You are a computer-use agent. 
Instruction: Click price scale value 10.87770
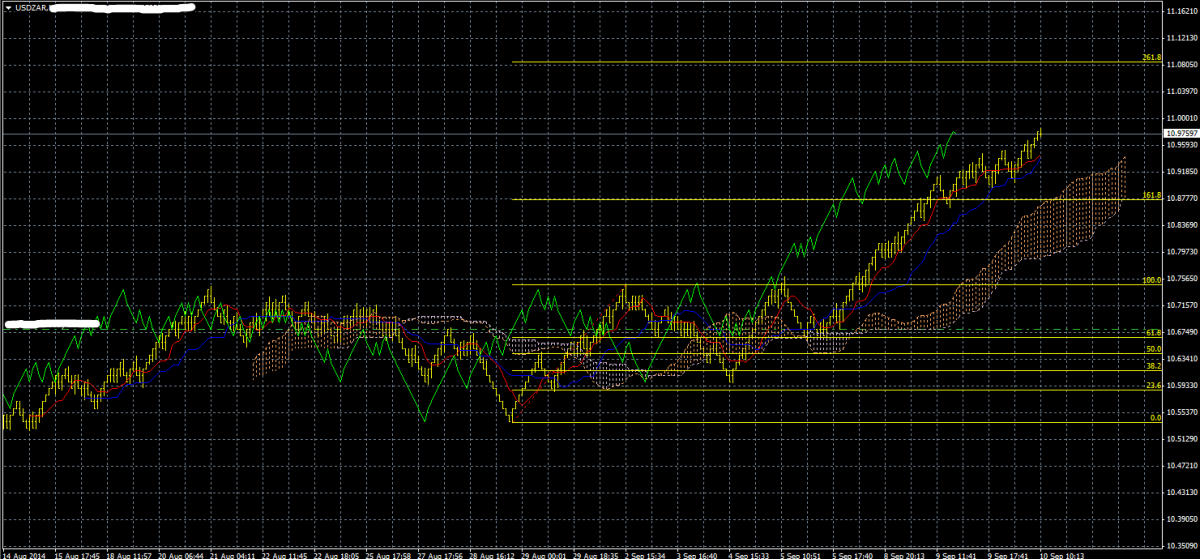coord(1181,198)
